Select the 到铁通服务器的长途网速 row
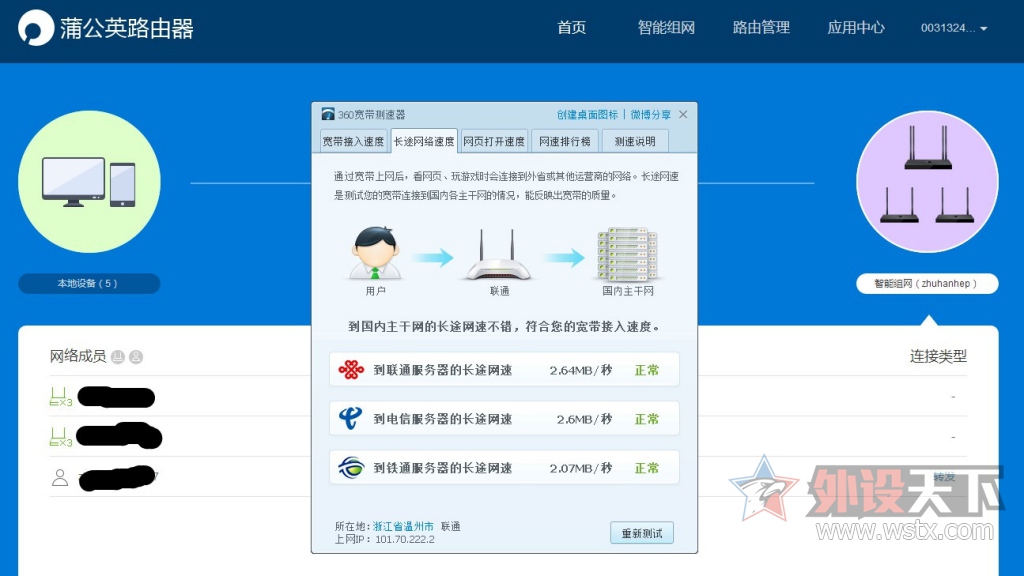 pyautogui.click(x=504, y=468)
